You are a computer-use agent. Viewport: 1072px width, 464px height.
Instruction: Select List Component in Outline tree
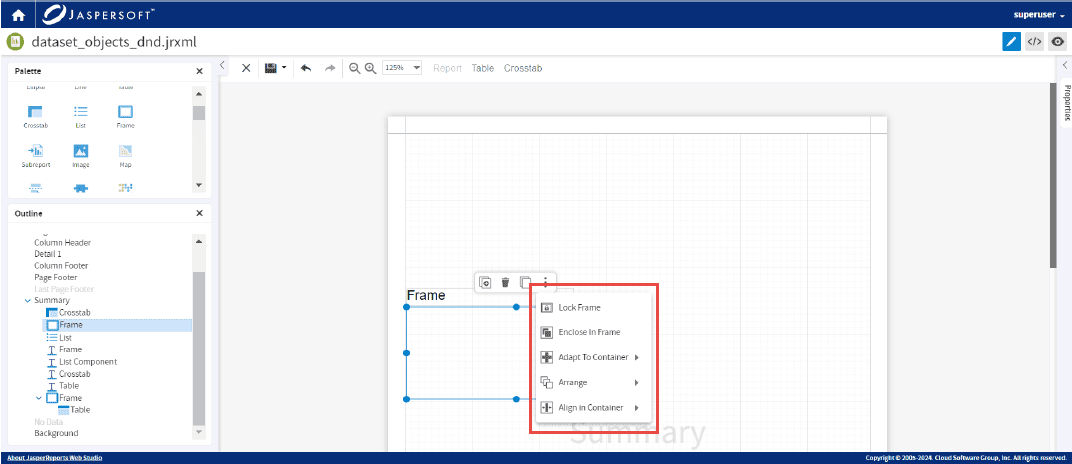point(87,362)
